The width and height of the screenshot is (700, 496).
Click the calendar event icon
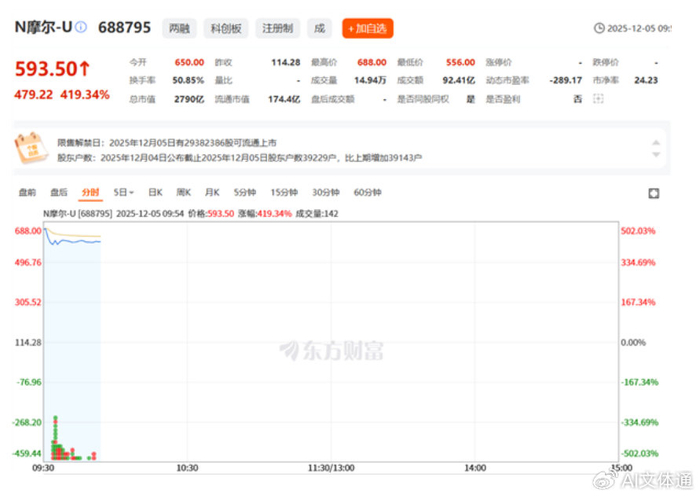31,148
